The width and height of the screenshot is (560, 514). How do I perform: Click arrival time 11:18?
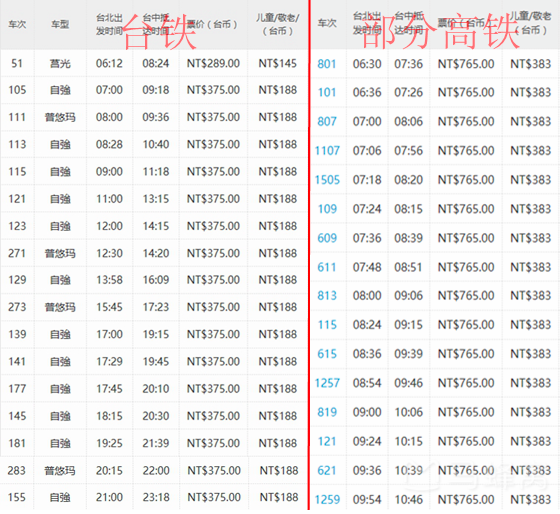coord(156,172)
